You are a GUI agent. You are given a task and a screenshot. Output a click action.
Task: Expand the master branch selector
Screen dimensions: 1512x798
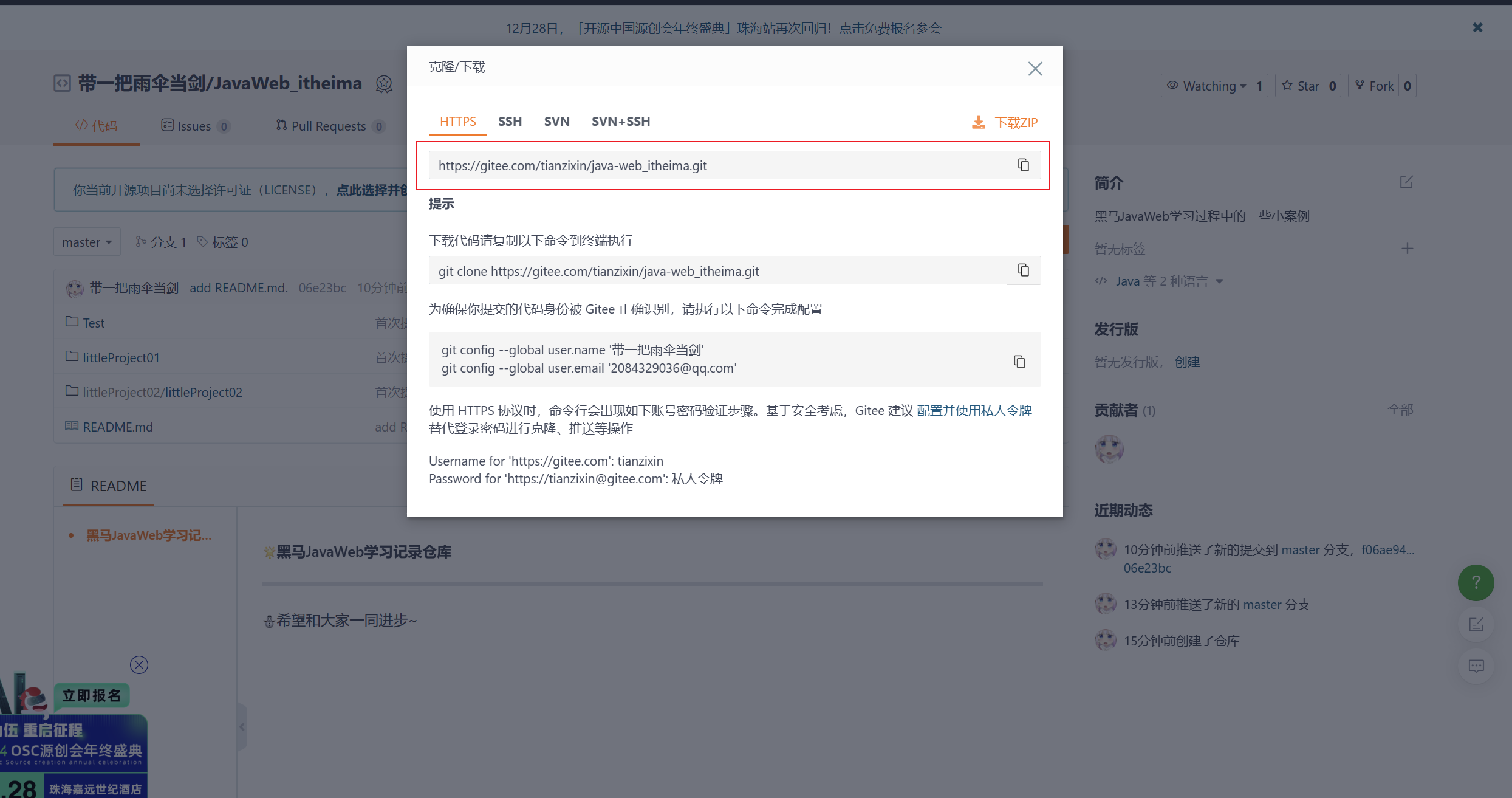pos(87,242)
